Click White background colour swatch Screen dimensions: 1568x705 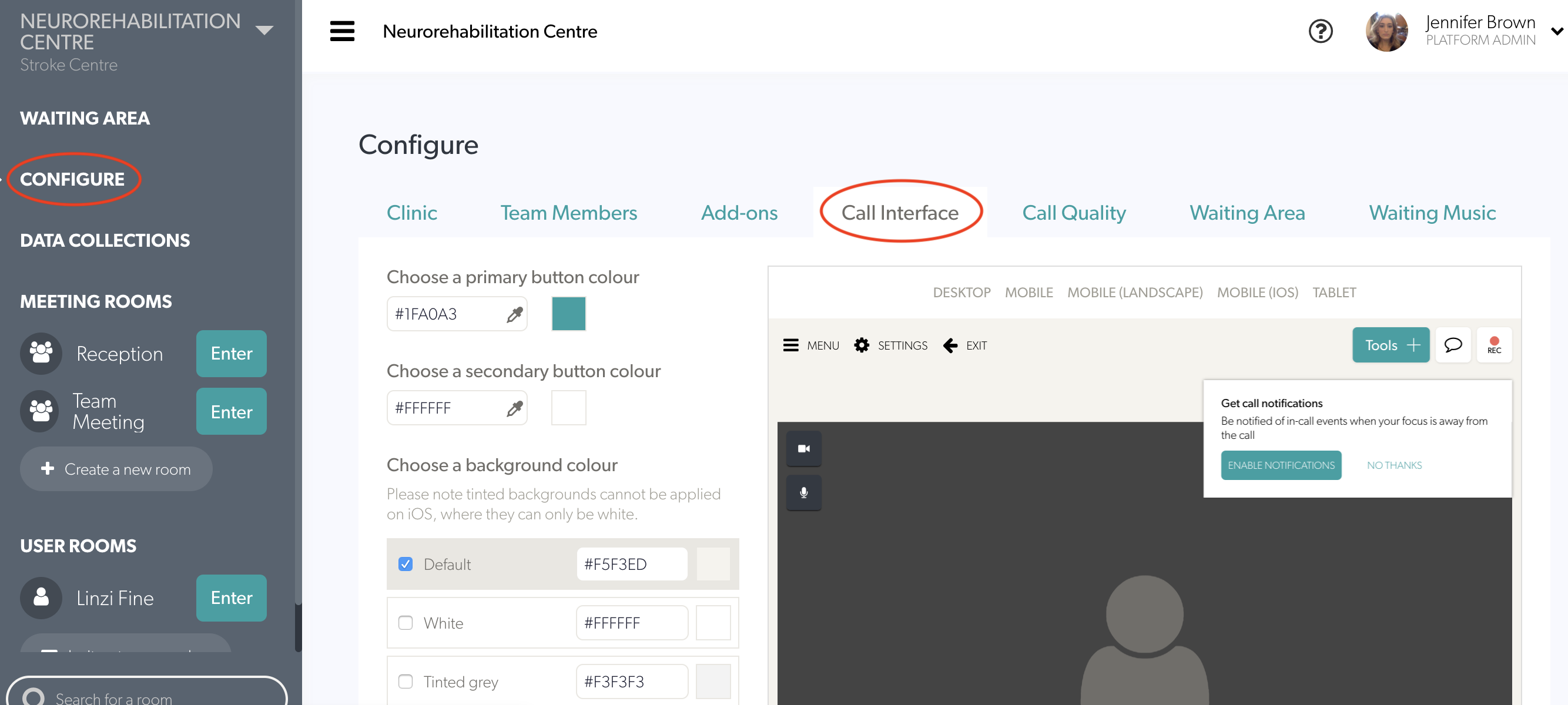pos(713,622)
